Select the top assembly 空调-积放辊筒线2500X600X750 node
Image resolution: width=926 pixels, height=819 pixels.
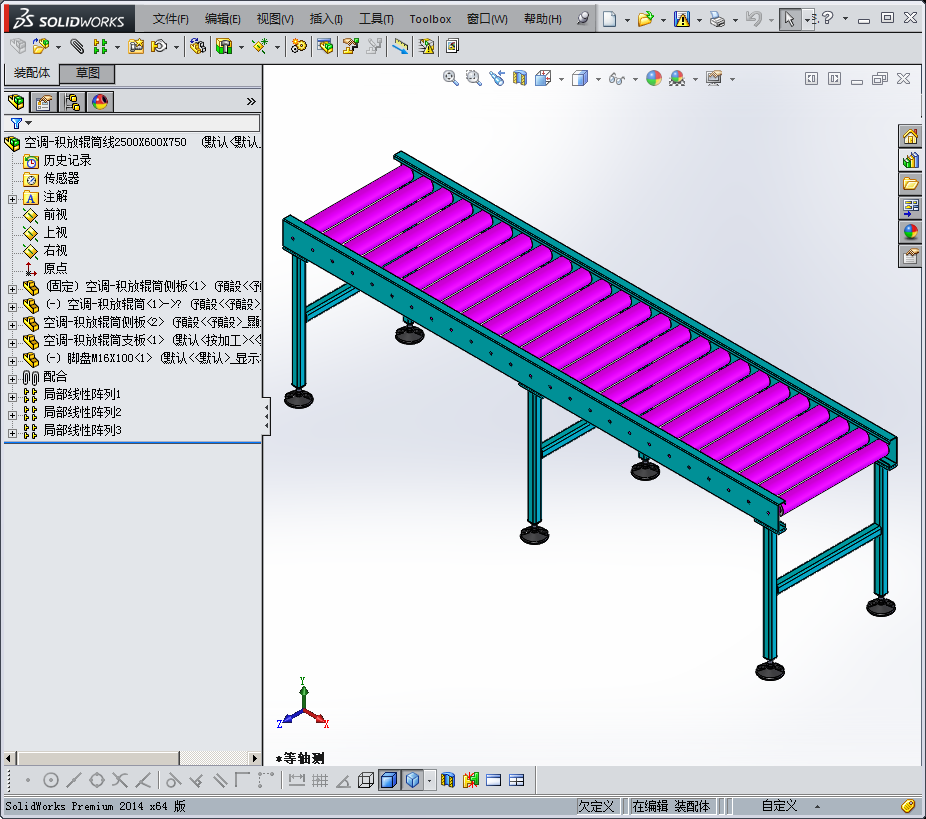tap(105, 142)
